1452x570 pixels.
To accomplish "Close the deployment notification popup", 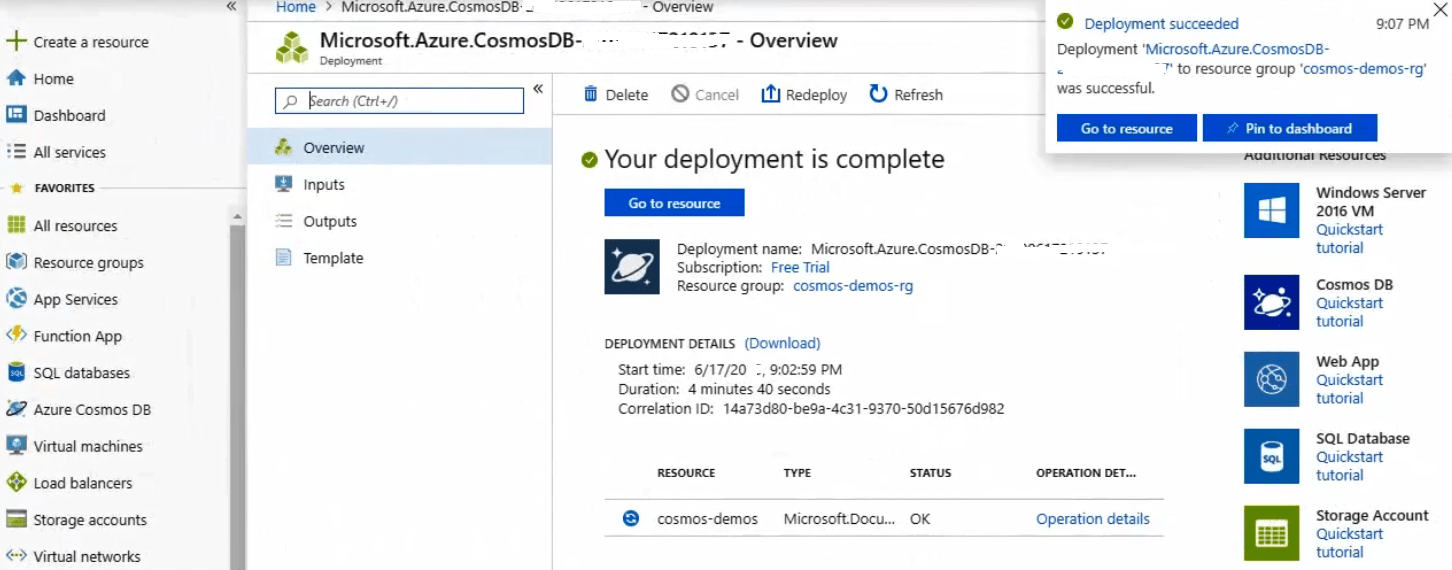I will point(1439,10).
